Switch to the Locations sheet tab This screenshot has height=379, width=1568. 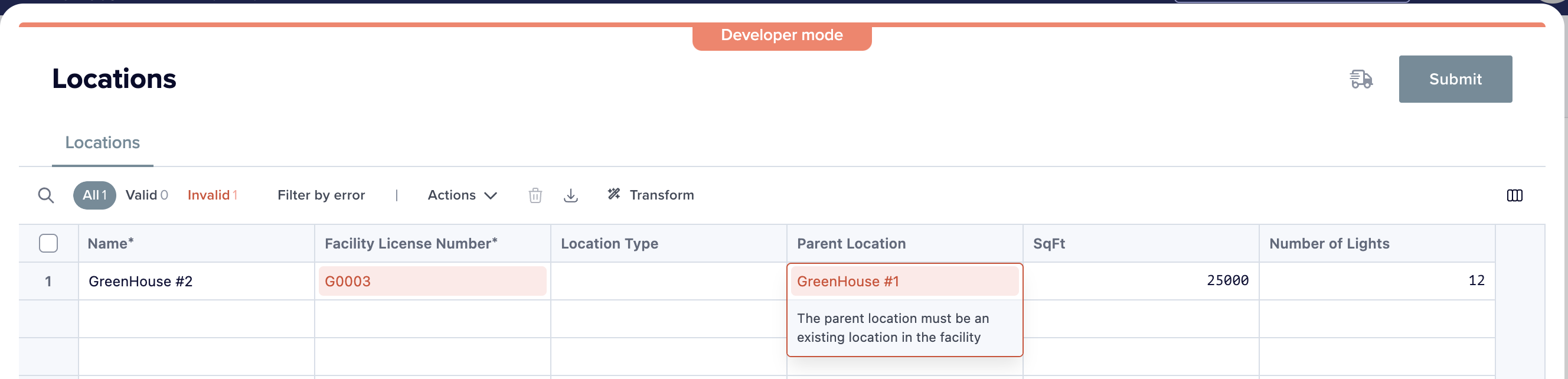pyautogui.click(x=102, y=142)
